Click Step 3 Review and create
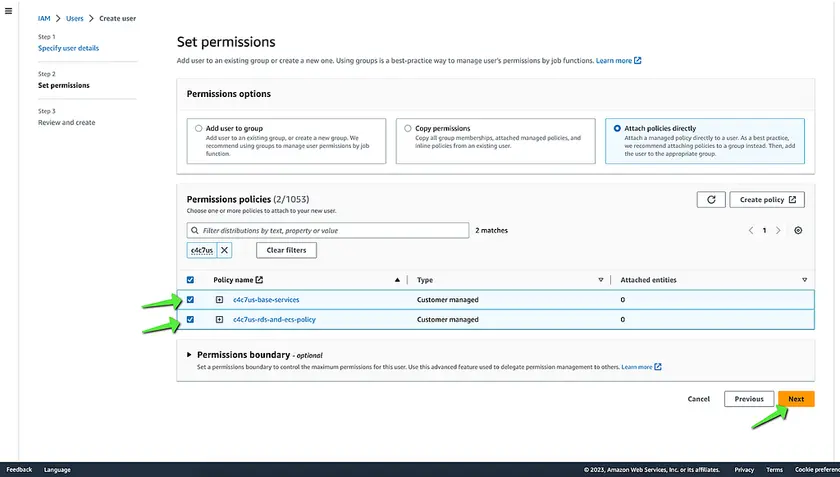This screenshot has height=477, width=840. pyautogui.click(x=66, y=122)
